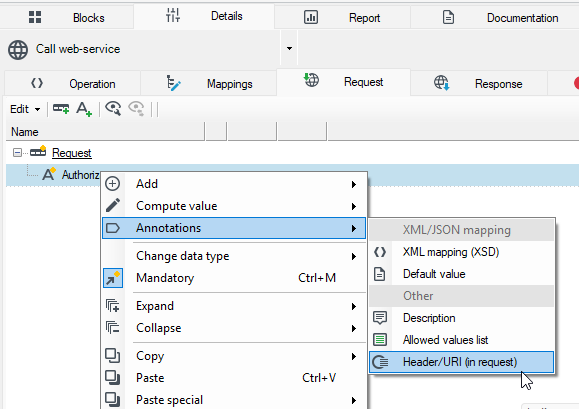The width and height of the screenshot is (579, 409).
Task: Open the Edit dropdown menu
Action: click(25, 109)
